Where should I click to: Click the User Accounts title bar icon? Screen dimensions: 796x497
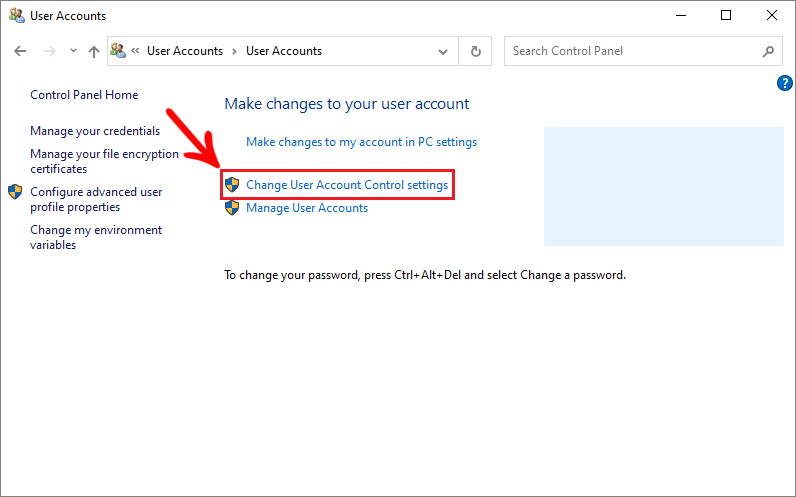coord(17,15)
